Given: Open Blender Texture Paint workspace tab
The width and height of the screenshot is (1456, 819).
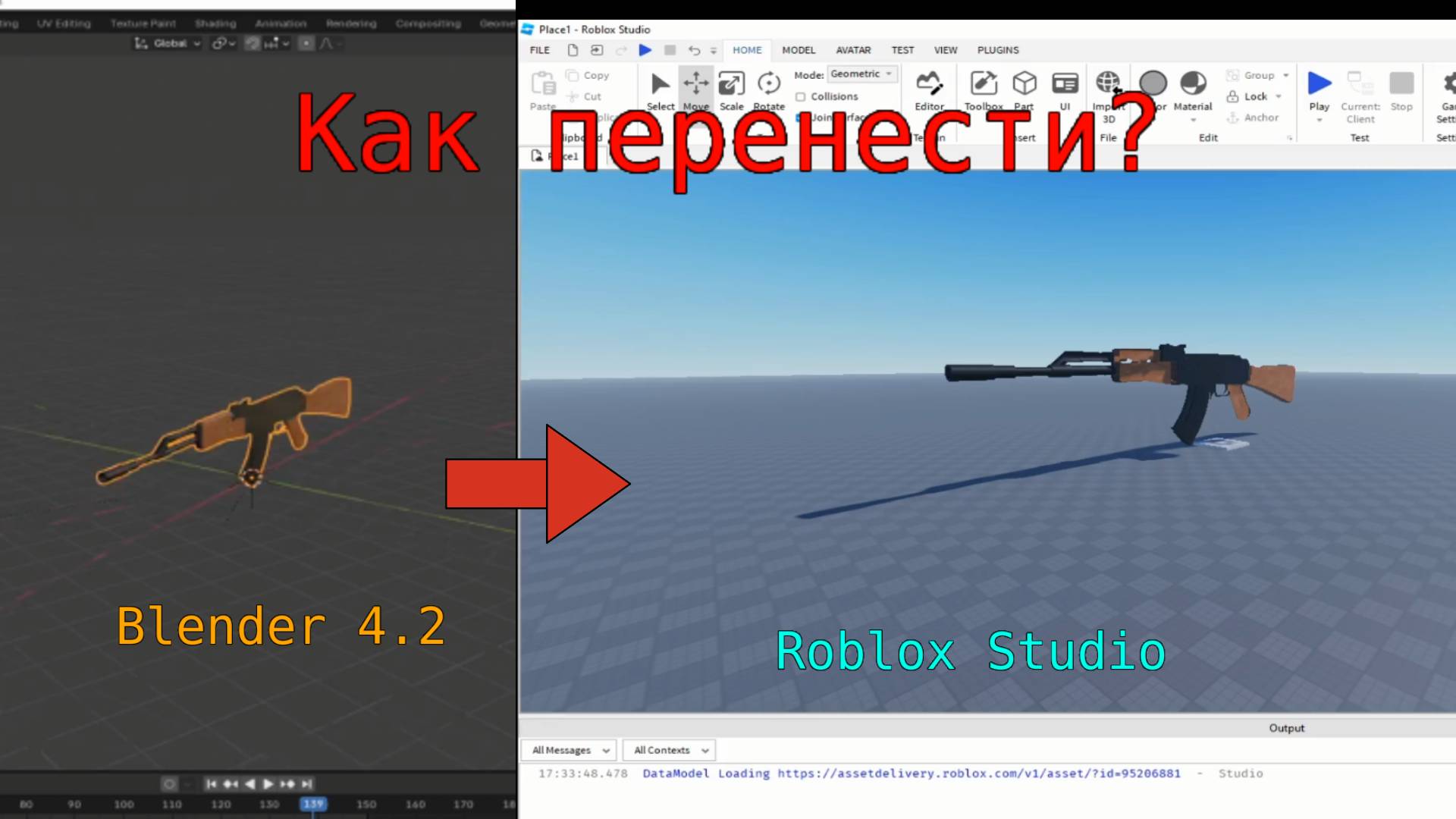Looking at the screenshot, I should tap(143, 24).
